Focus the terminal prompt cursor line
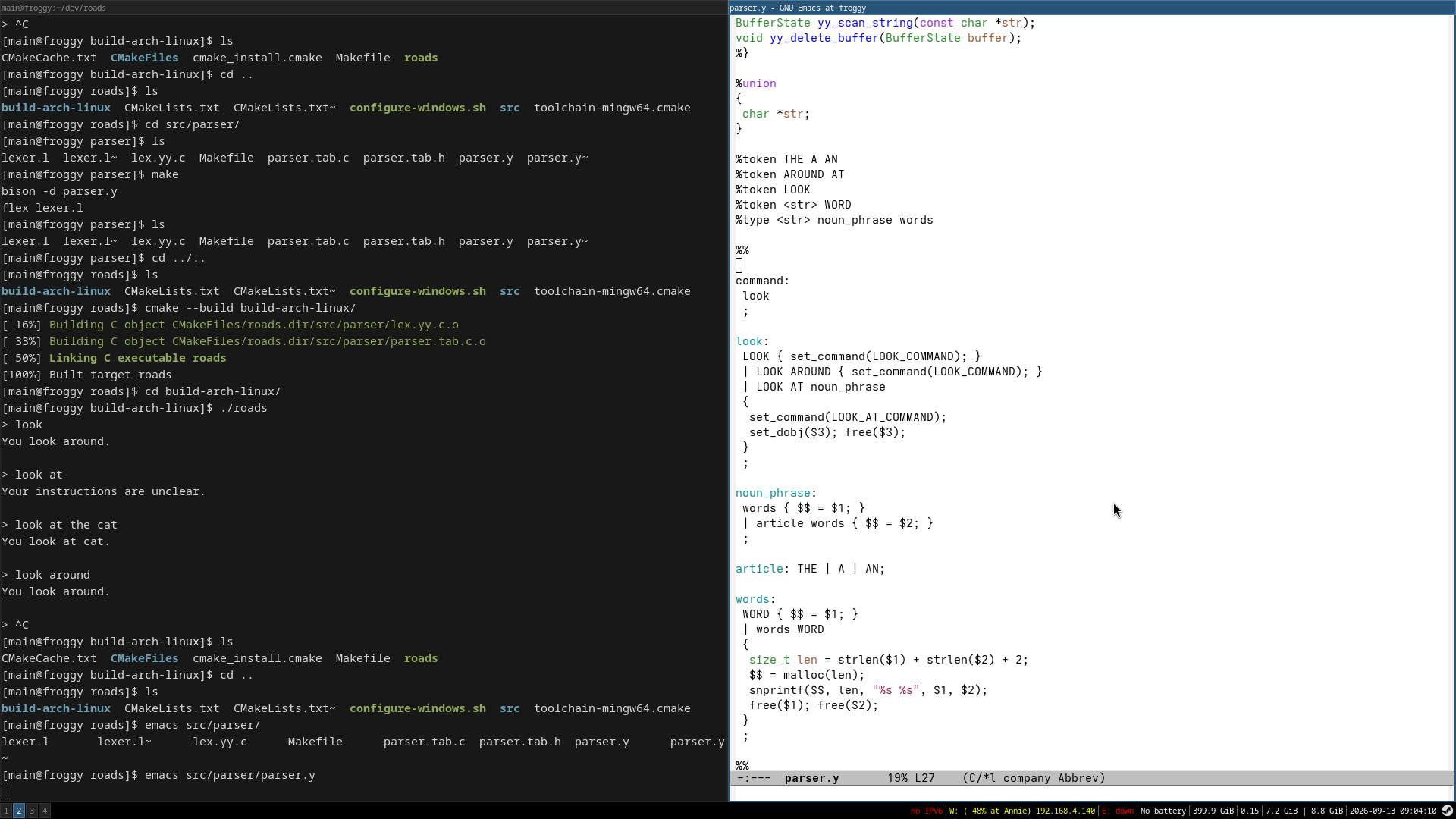The image size is (1456, 819). coord(364,792)
